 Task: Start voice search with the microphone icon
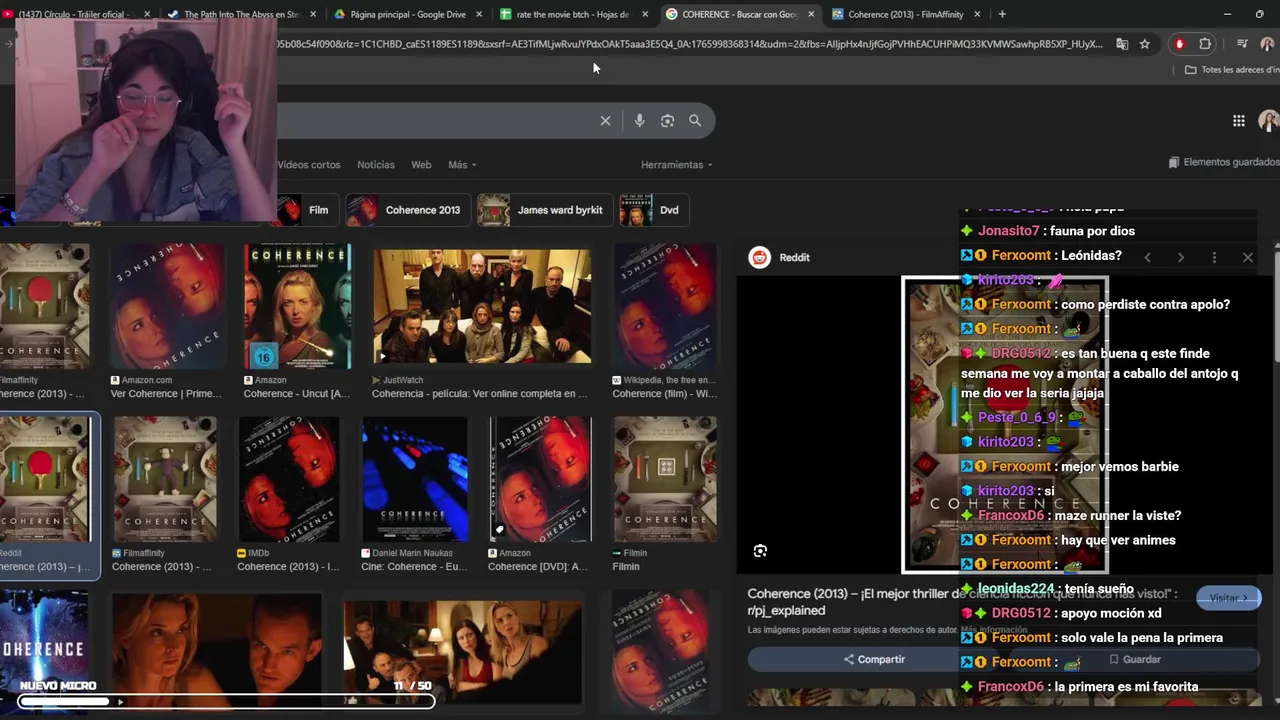639,120
